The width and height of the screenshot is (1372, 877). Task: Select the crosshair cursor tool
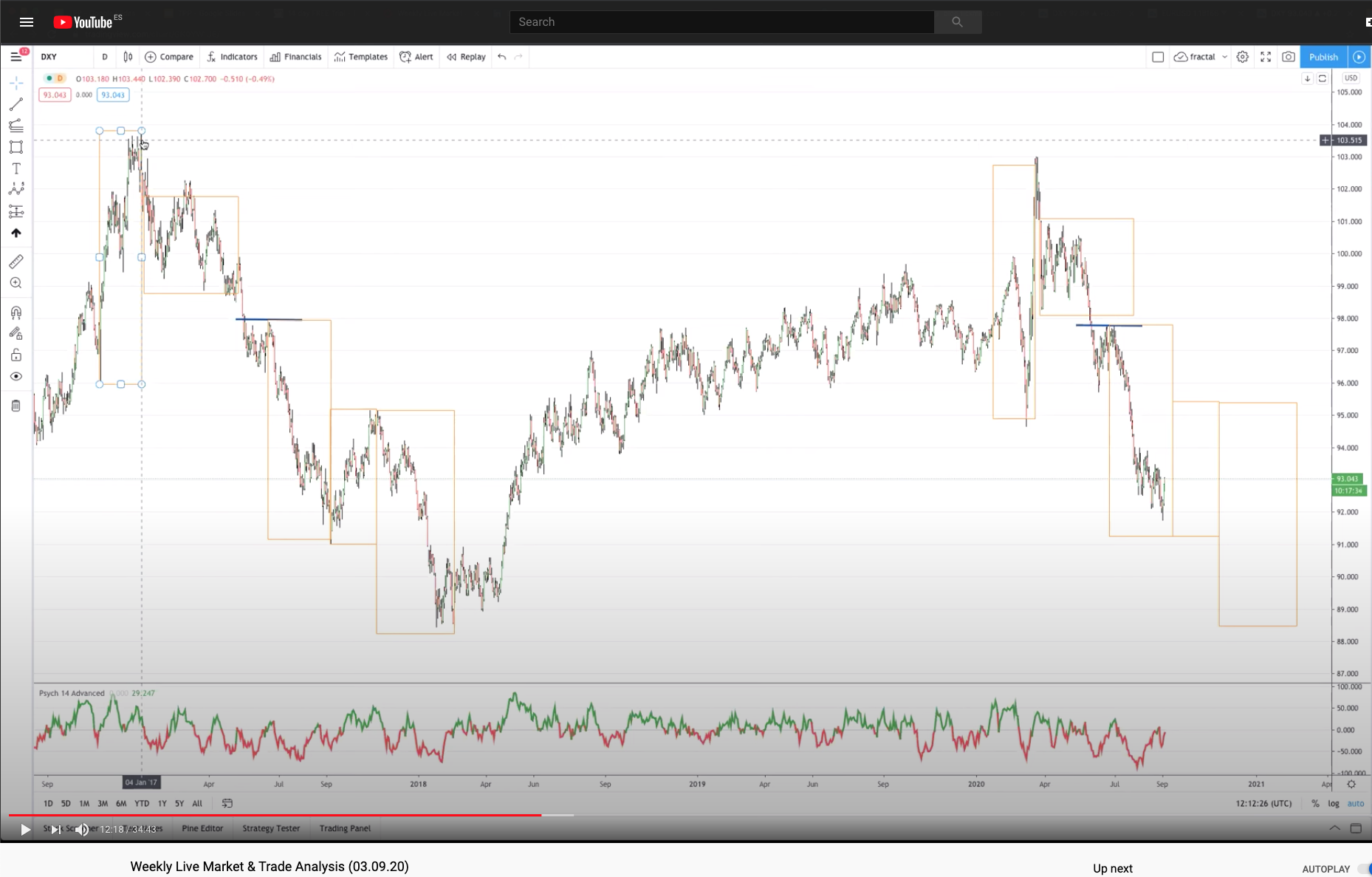point(16,83)
